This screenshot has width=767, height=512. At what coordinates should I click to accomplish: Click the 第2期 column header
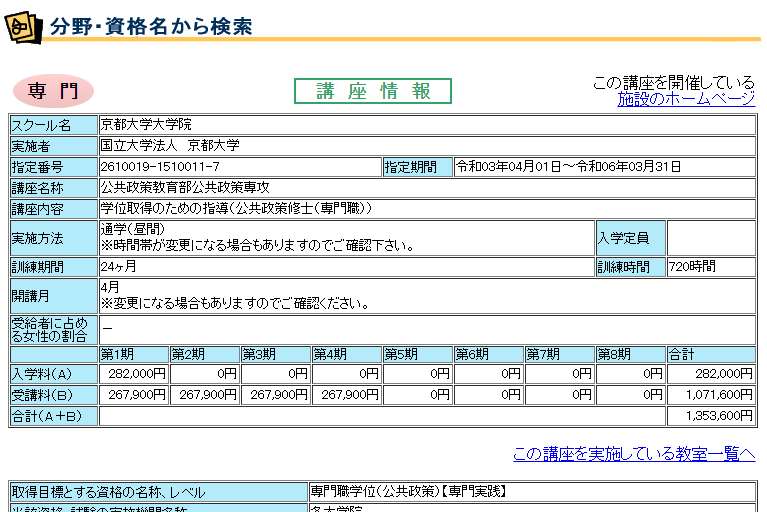[204, 355]
